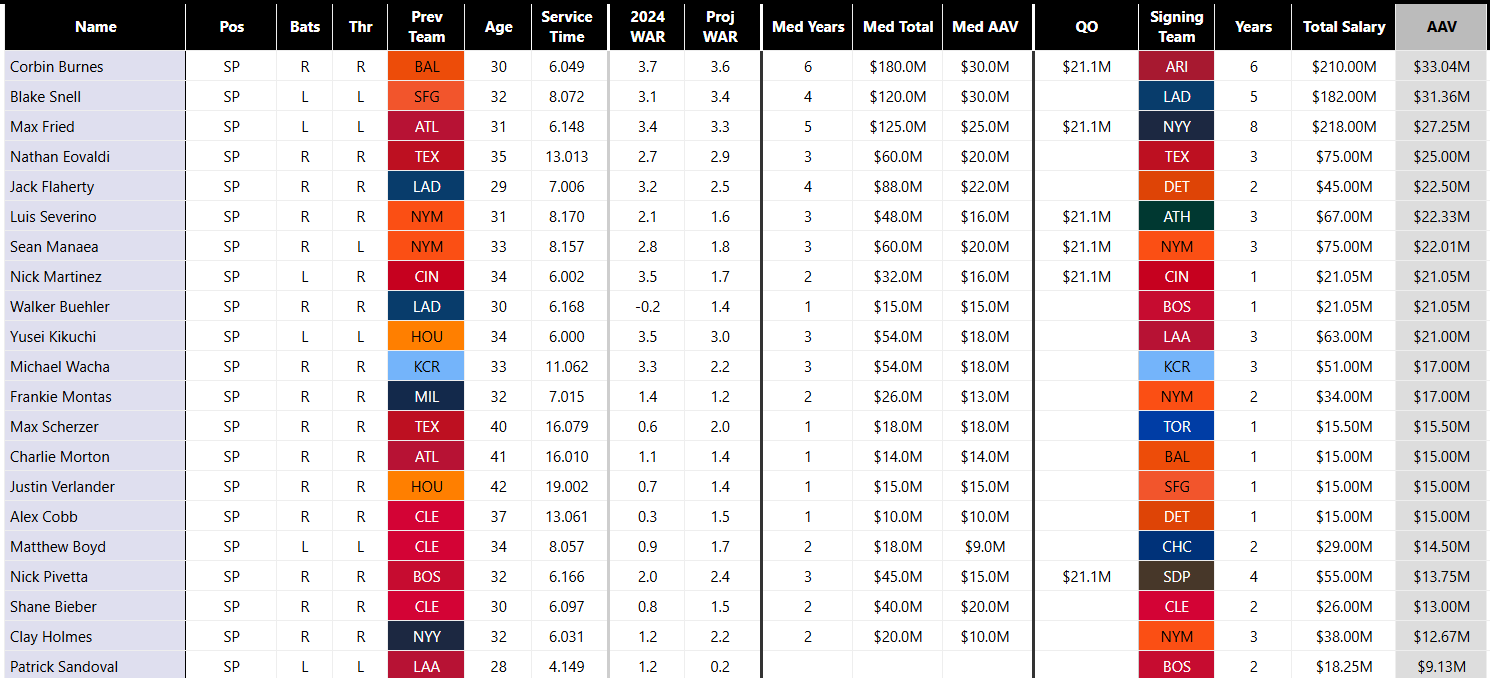Screen dimensions: 1490x678
Task: Click the Name column header
Action: click(95, 27)
